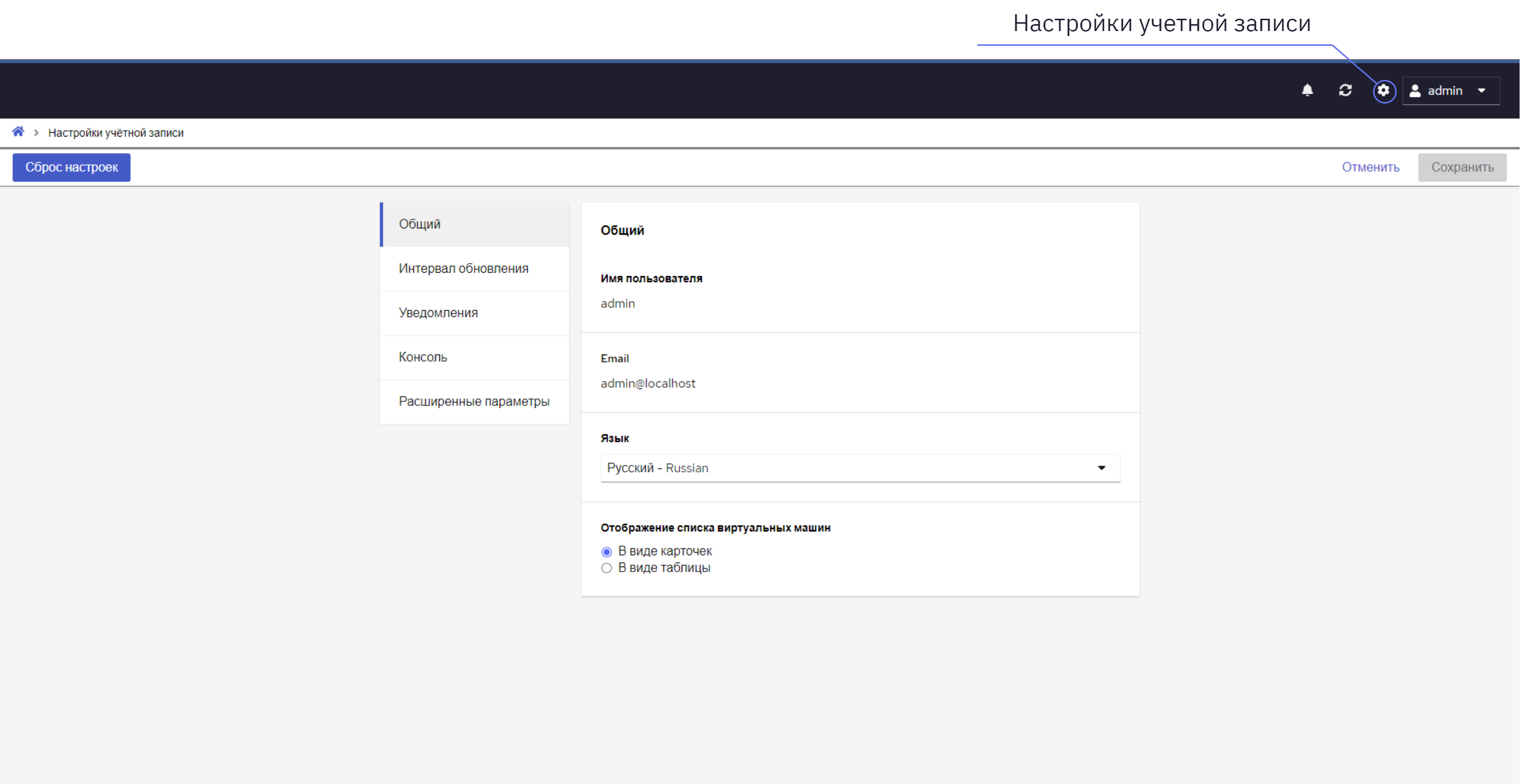Viewport: 1521px width, 784px height.
Task: Open the Язык language dropdown
Action: coord(860,468)
